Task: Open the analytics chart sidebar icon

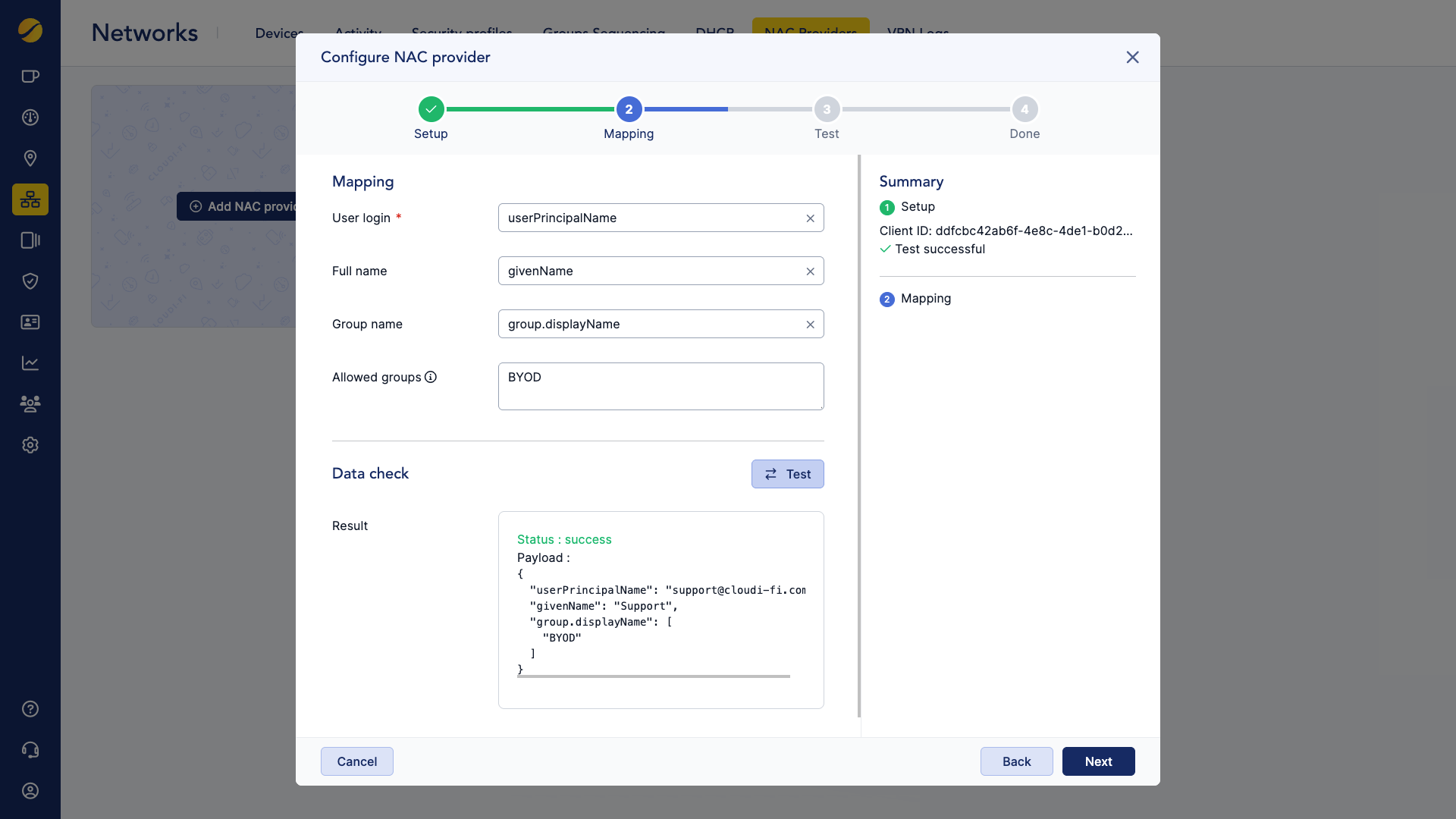Action: [x=30, y=363]
